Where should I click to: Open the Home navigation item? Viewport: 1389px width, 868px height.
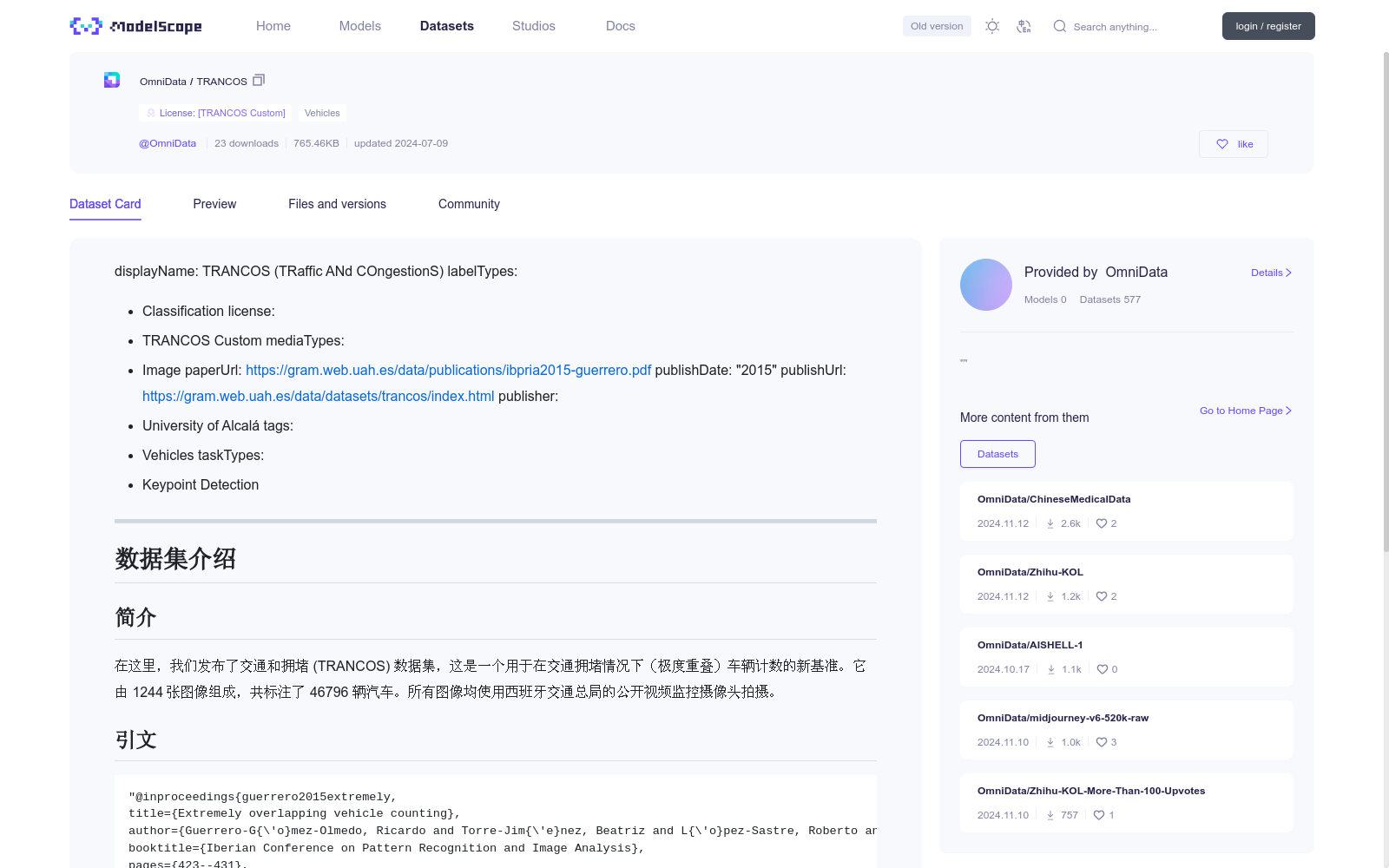pos(273,26)
